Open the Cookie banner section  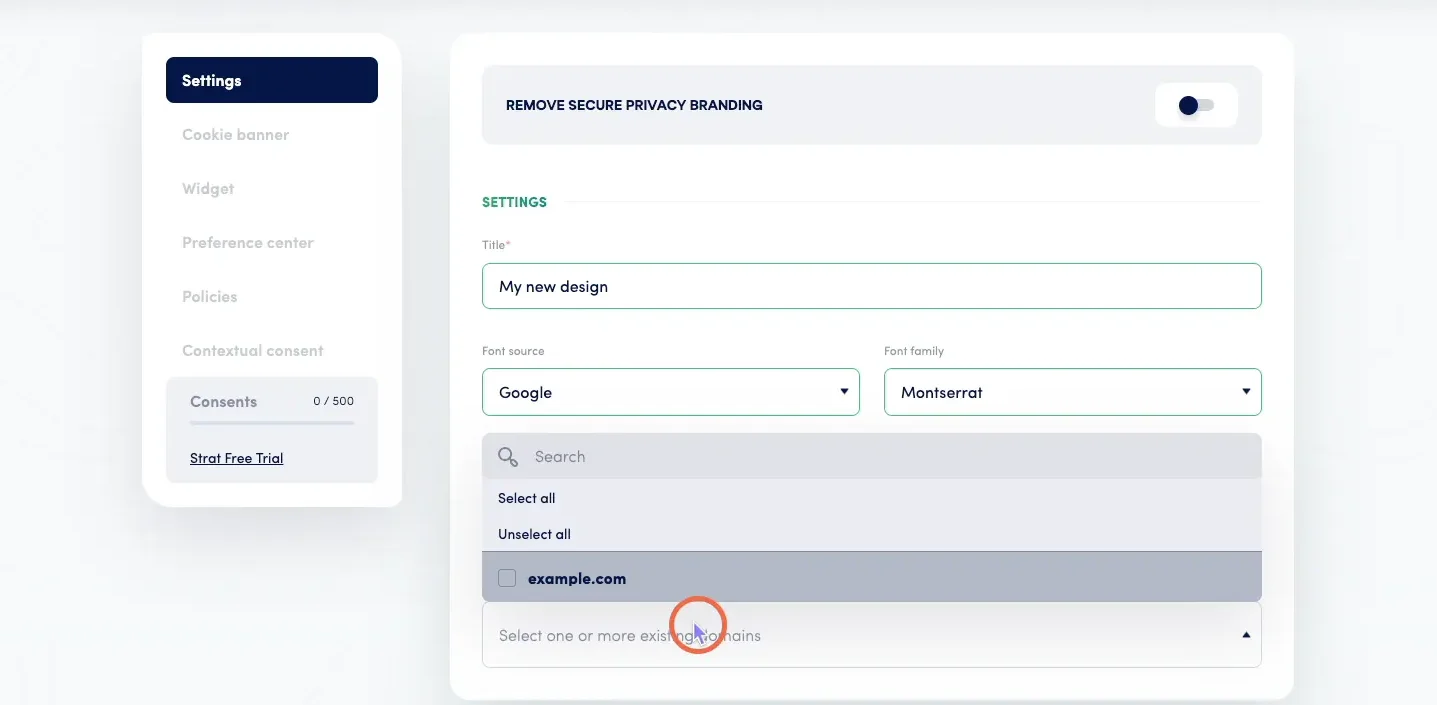pos(235,134)
